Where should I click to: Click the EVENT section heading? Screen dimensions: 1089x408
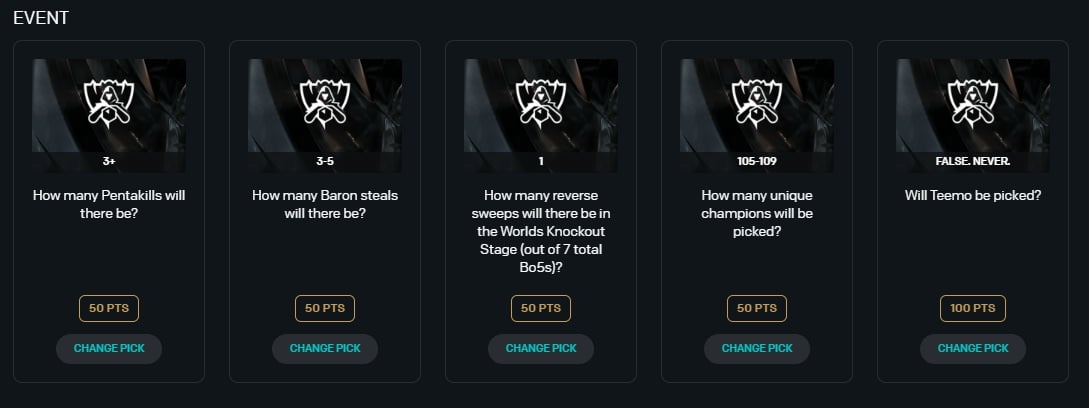click(x=41, y=18)
